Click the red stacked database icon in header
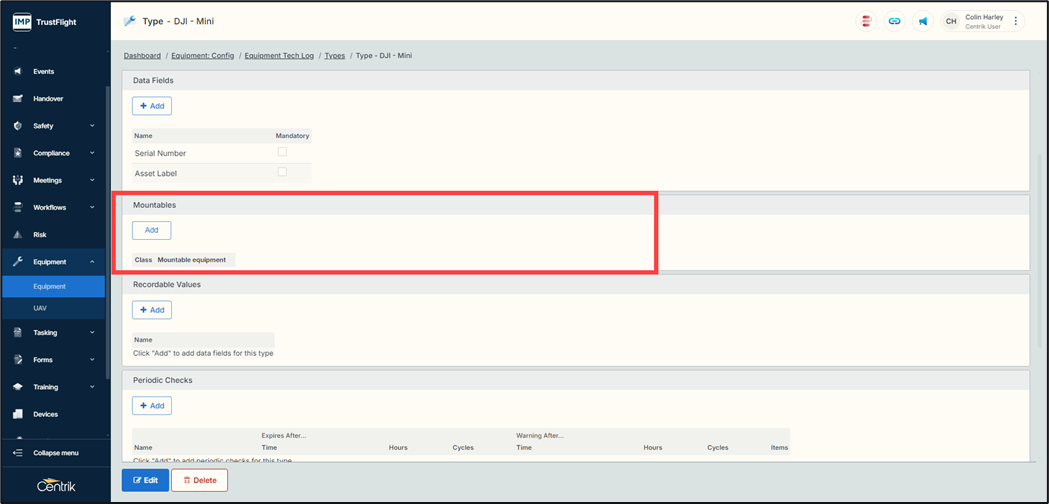The height and width of the screenshot is (504, 1049). 866,21
